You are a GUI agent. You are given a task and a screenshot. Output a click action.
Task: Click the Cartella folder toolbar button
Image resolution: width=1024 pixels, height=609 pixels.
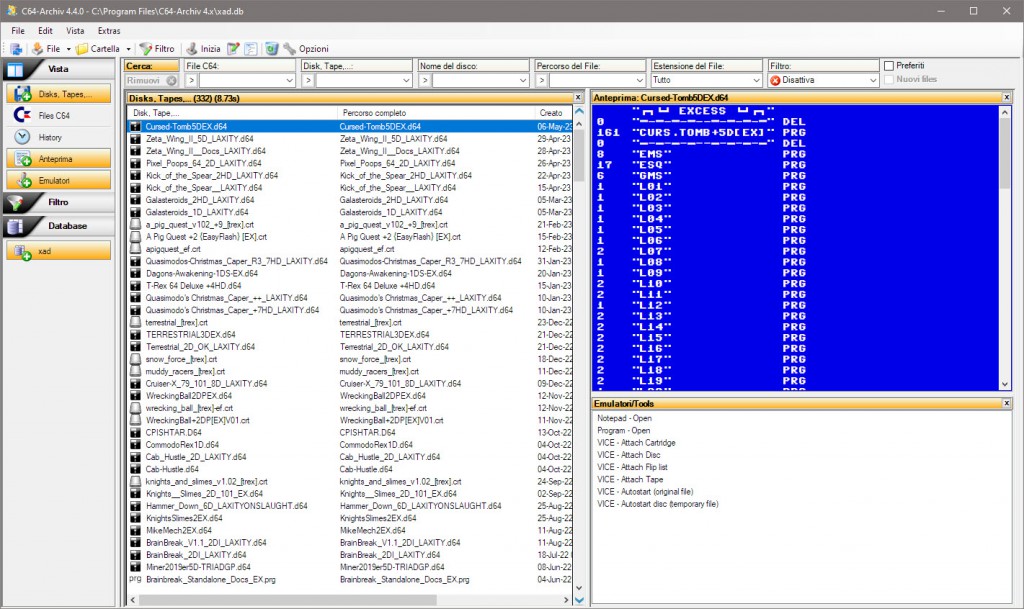click(x=97, y=49)
